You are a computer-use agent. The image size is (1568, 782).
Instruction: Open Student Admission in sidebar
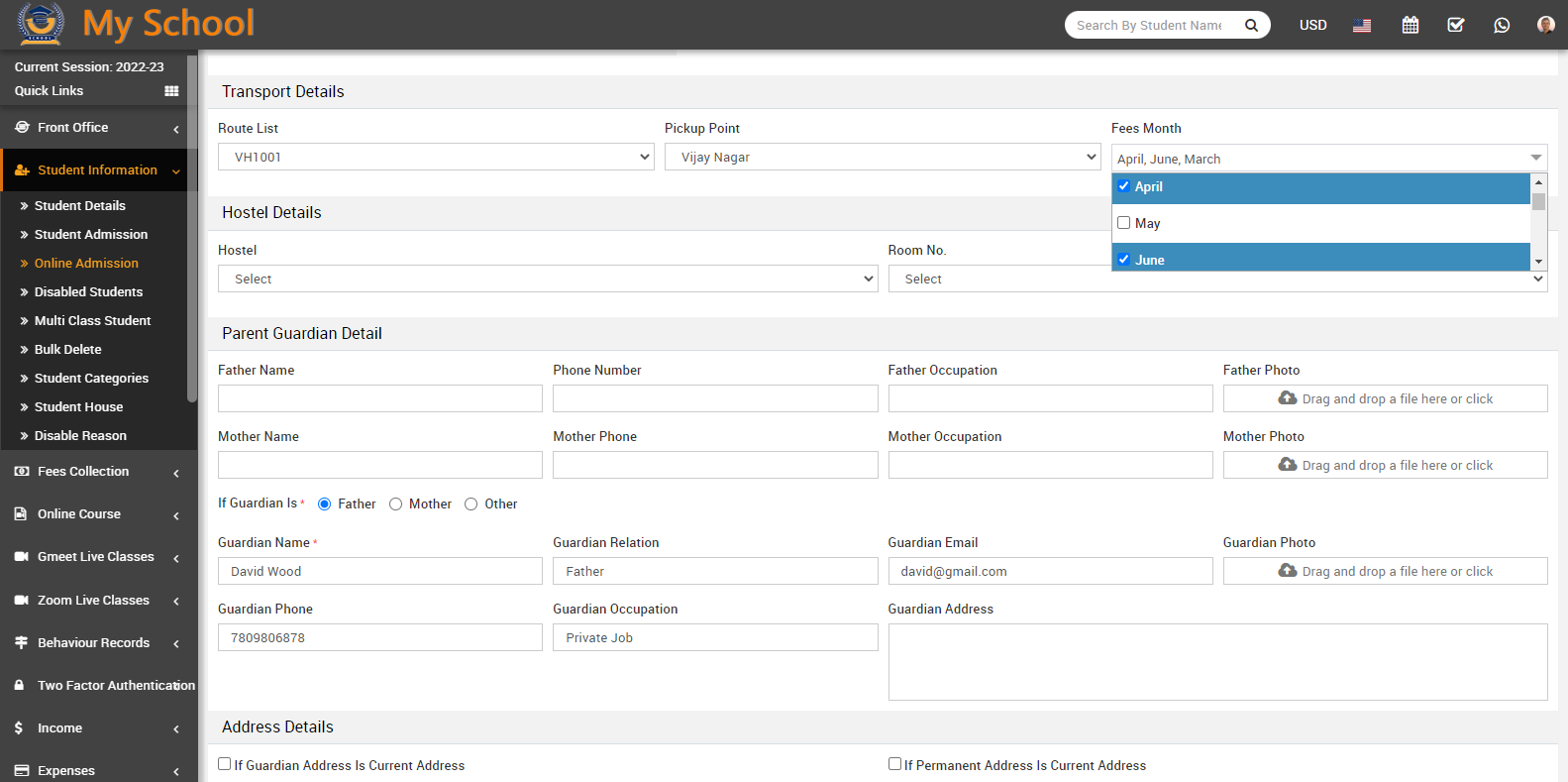91,235
